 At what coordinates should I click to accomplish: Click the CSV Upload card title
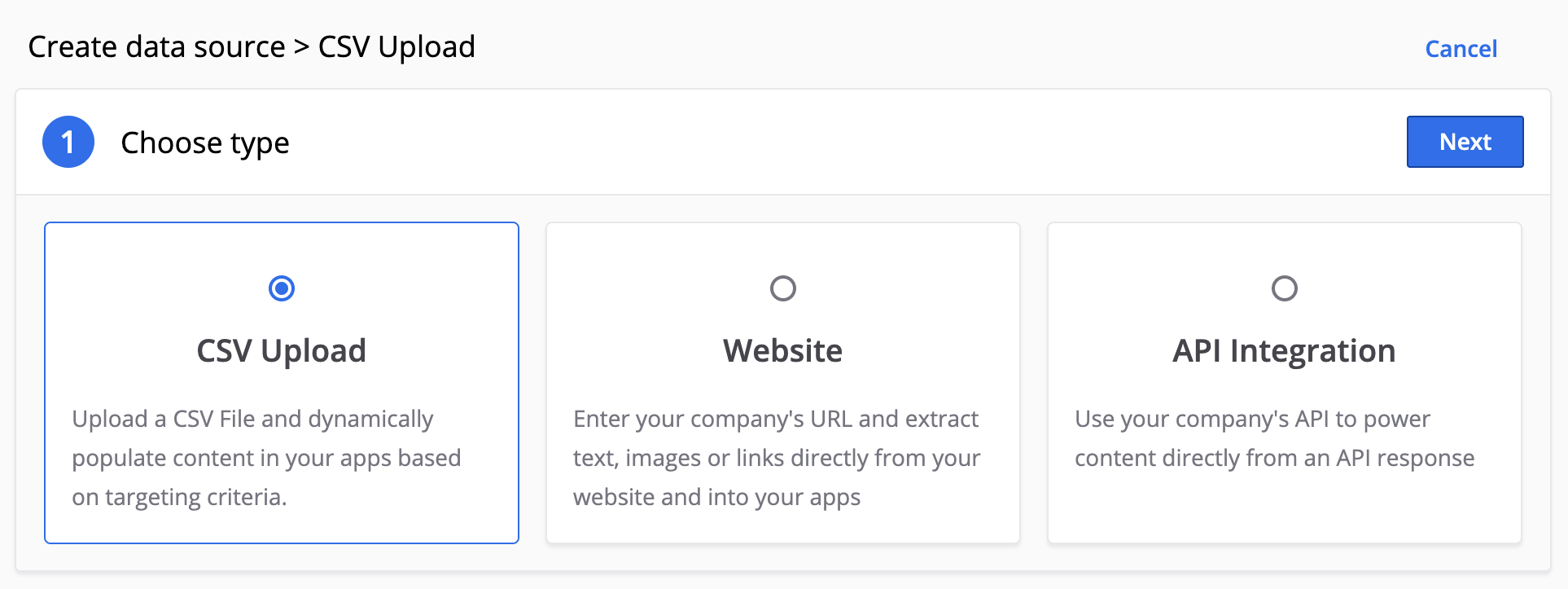pyautogui.click(x=281, y=350)
